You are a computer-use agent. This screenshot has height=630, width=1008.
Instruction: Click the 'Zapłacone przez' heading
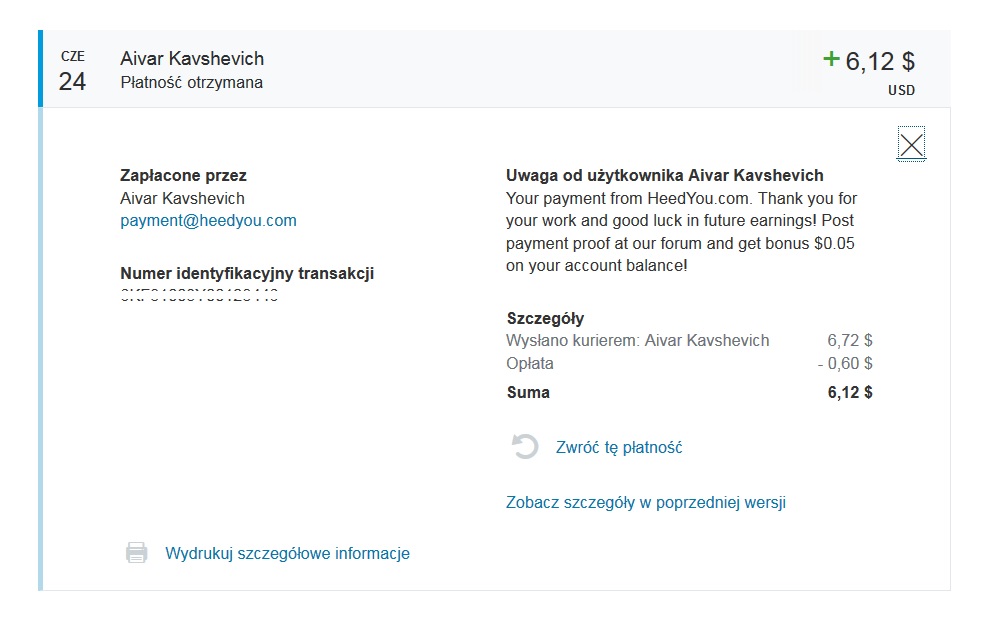(x=183, y=176)
